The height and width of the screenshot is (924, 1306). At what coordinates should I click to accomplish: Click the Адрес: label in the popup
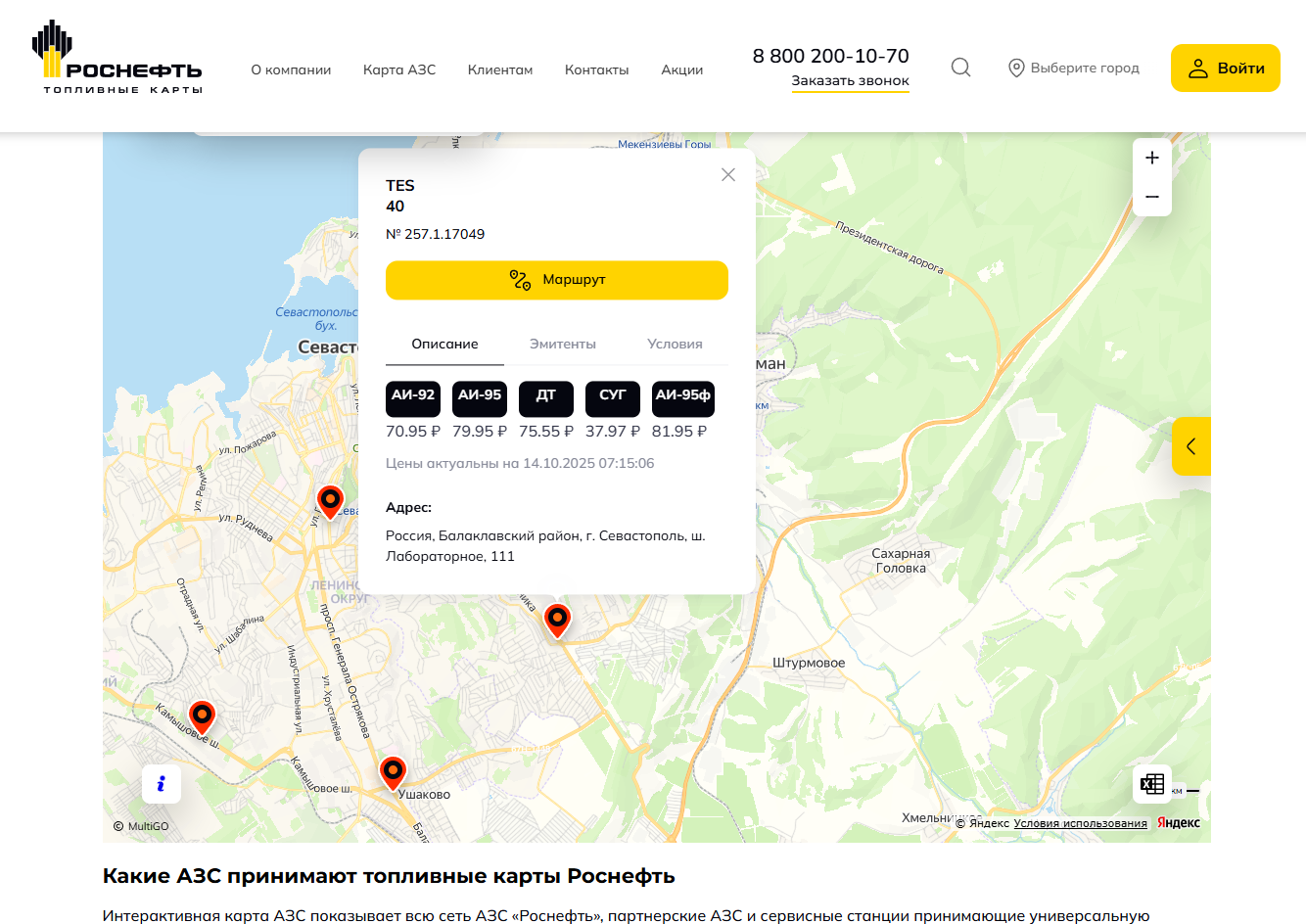(408, 507)
